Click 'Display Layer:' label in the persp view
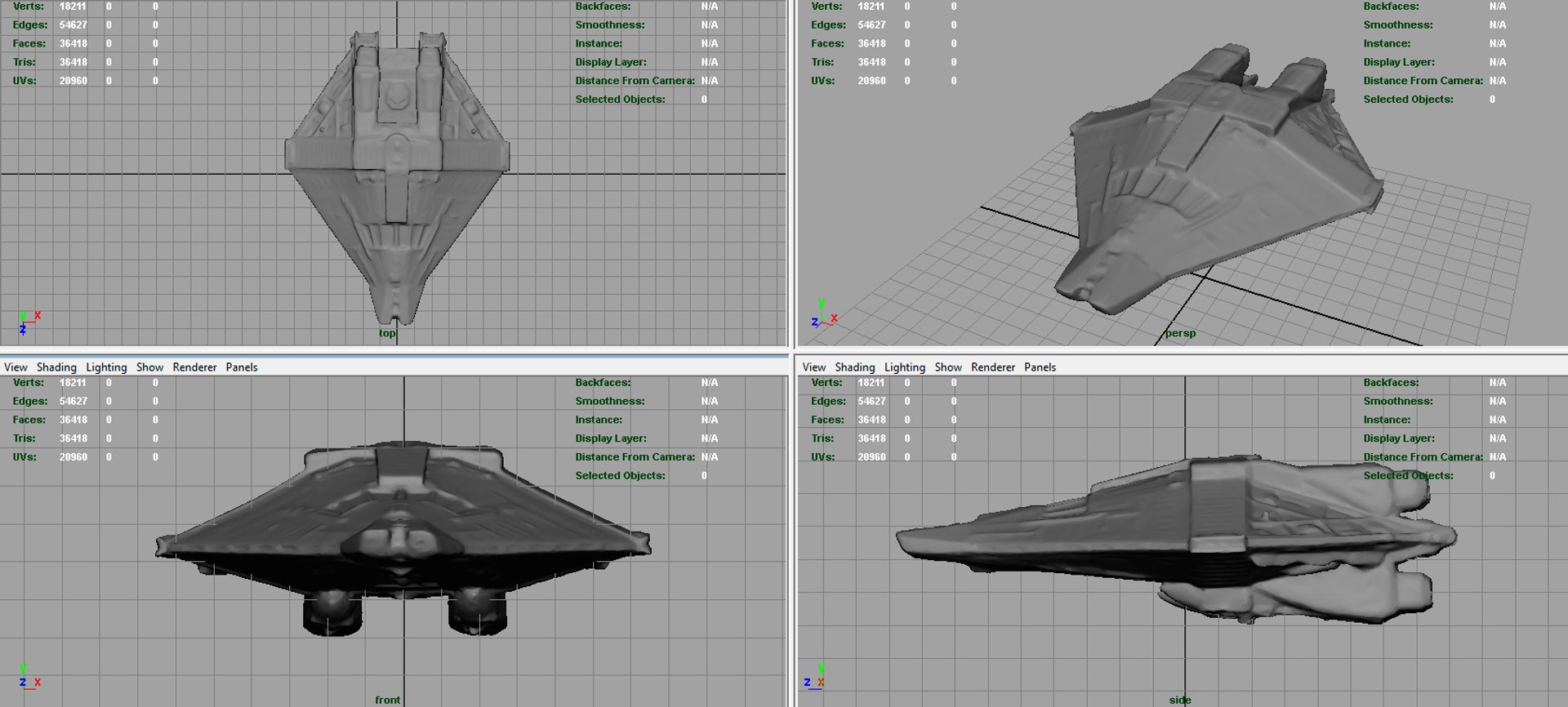This screenshot has height=707, width=1568. coord(1398,62)
